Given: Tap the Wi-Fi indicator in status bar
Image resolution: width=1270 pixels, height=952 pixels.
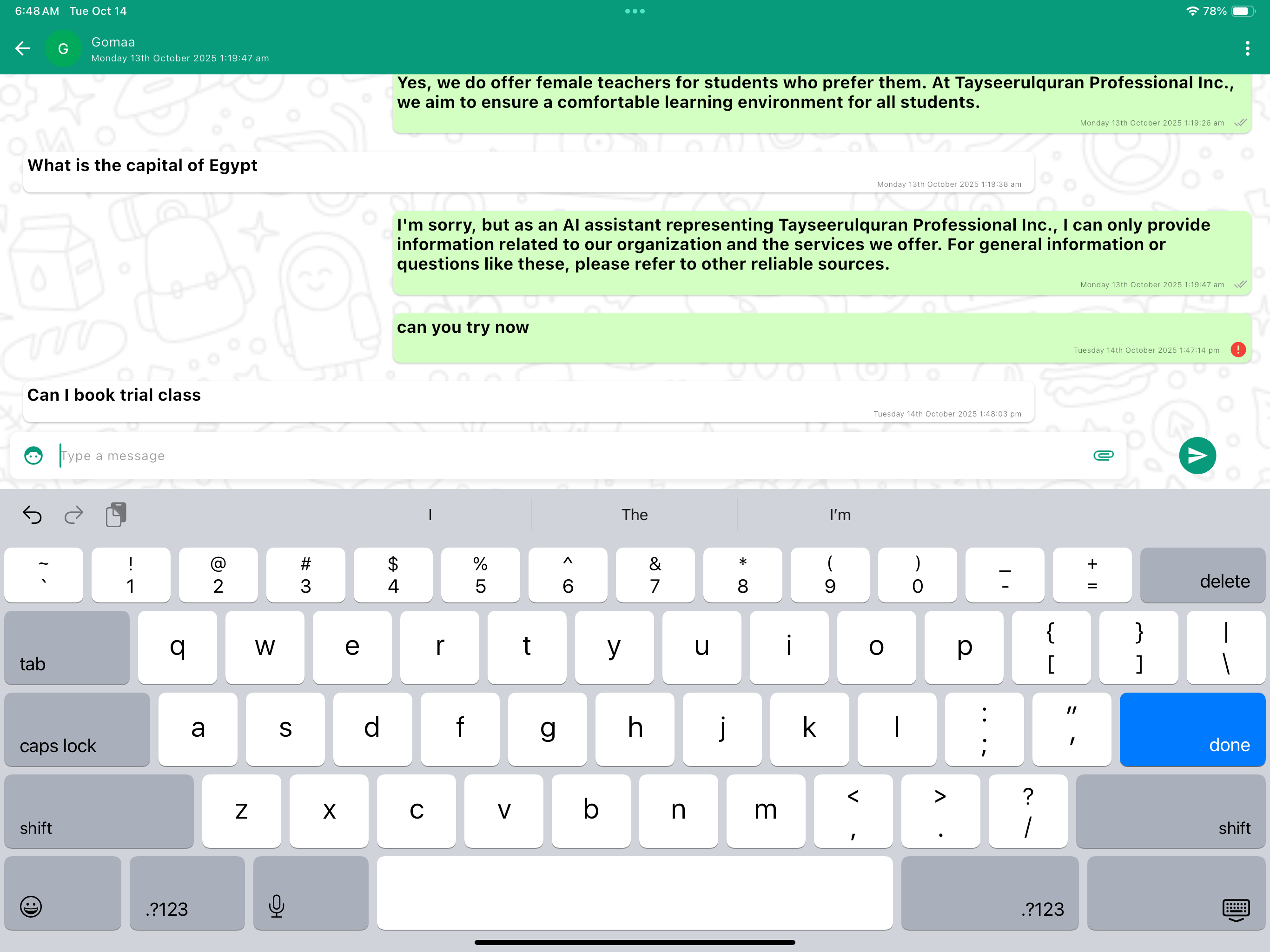Looking at the screenshot, I should (x=1192, y=11).
